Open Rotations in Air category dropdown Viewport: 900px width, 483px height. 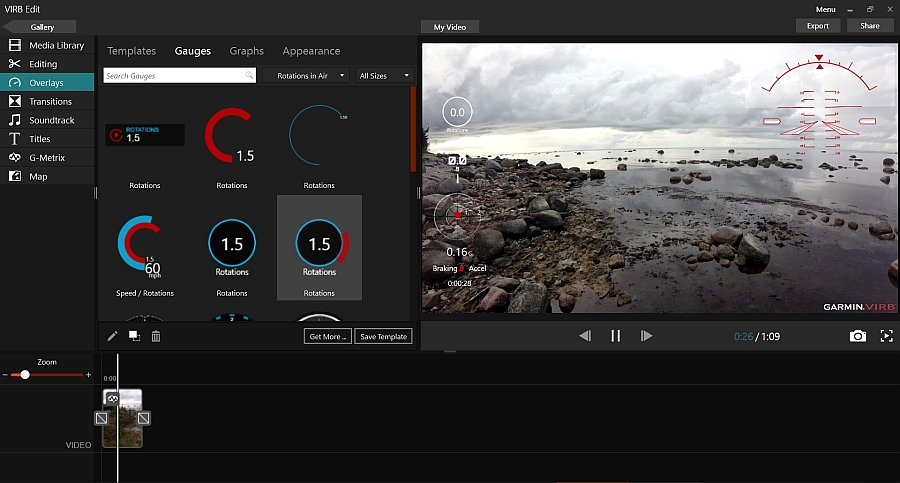[x=306, y=75]
